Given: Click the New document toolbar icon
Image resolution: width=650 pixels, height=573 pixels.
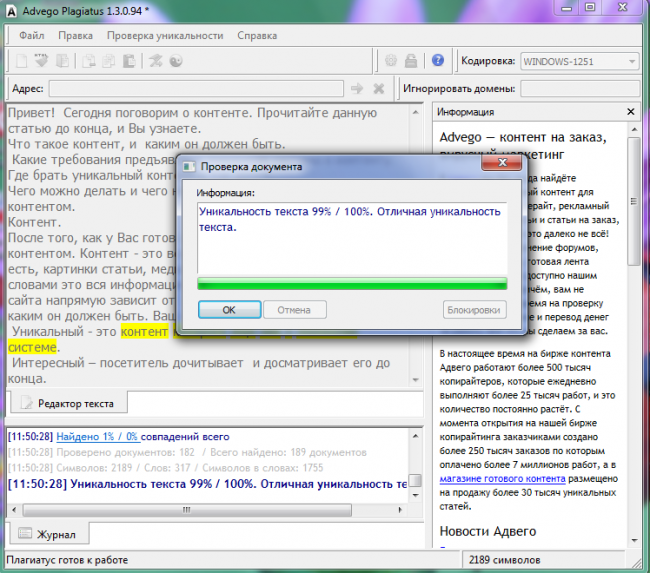Looking at the screenshot, I should pos(22,61).
